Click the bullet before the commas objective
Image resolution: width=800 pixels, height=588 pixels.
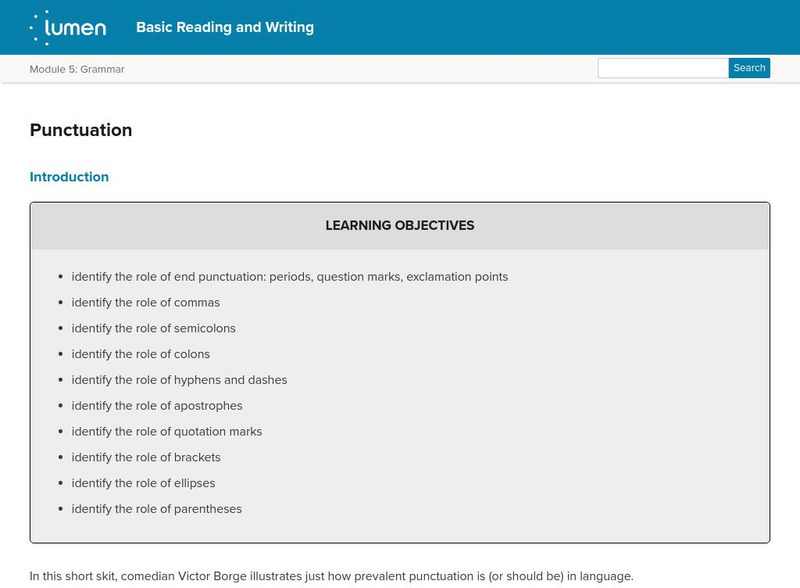[x=61, y=303]
